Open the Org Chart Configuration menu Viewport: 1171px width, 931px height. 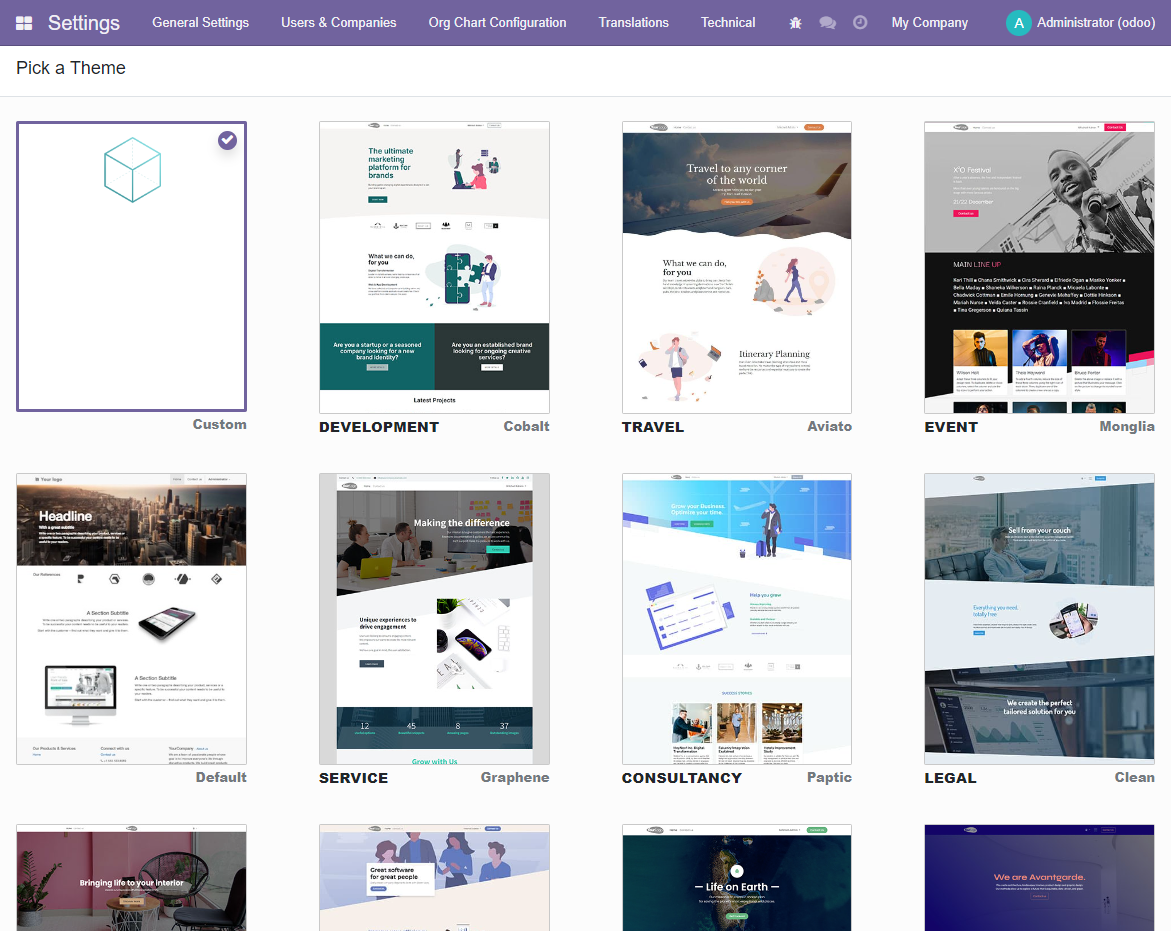(497, 23)
